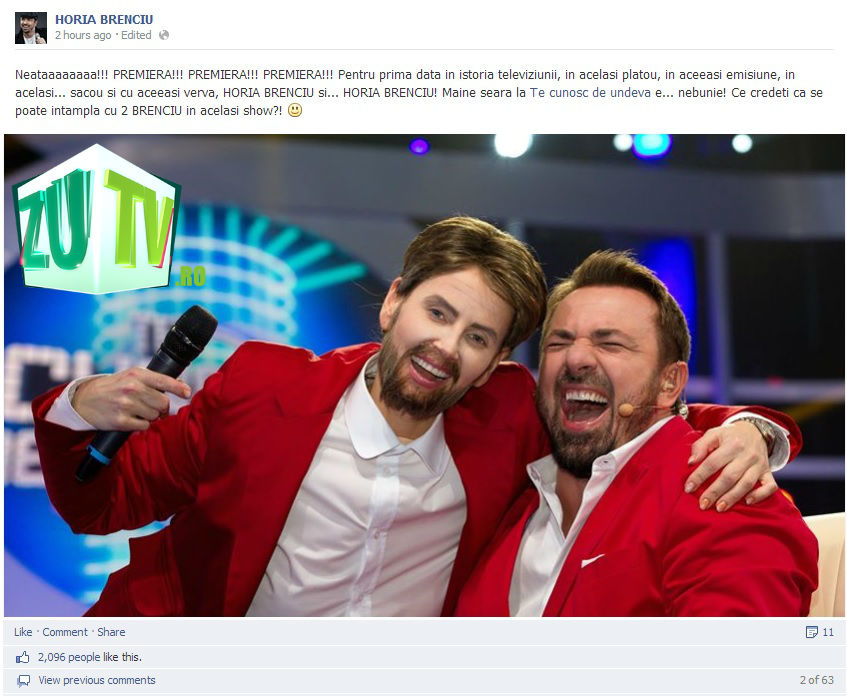The image size is (847, 696).
Task: Open the Horia Brenciu profile picture
Action: 31,28
